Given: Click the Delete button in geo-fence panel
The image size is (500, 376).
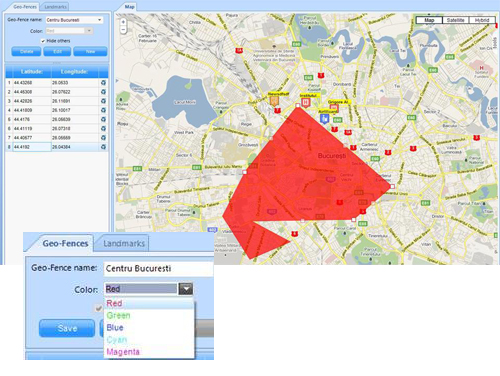Looking at the screenshot, I should click(26, 52).
